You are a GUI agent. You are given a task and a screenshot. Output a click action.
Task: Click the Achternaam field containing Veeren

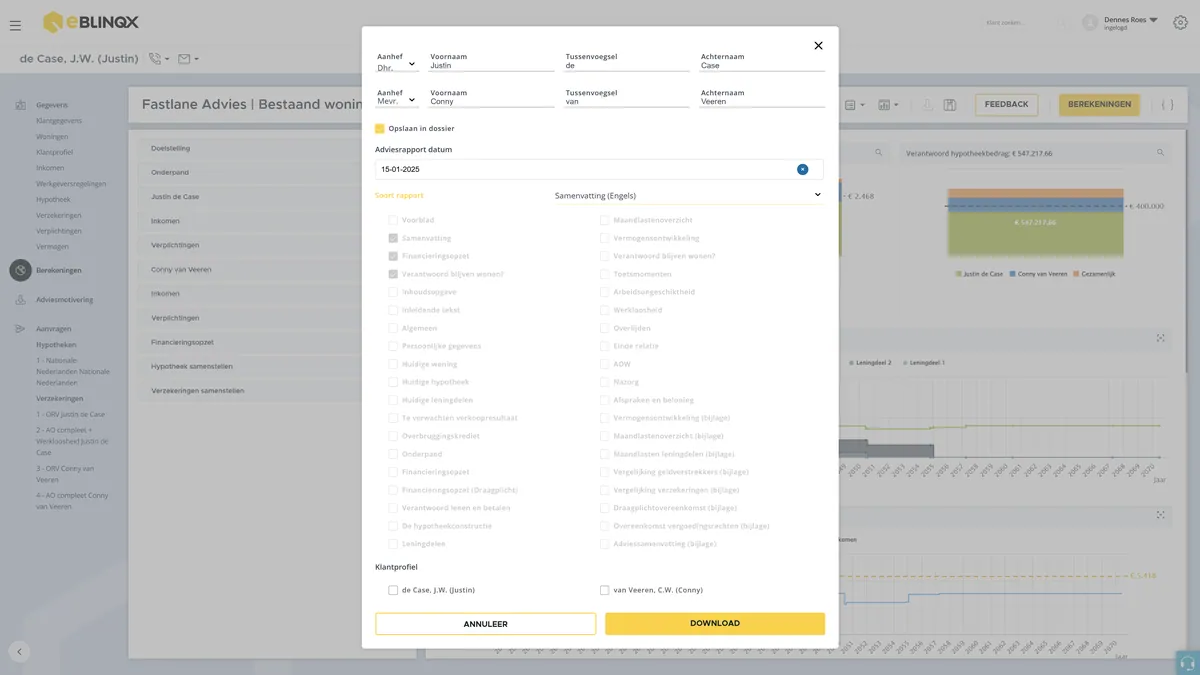[x=763, y=101]
